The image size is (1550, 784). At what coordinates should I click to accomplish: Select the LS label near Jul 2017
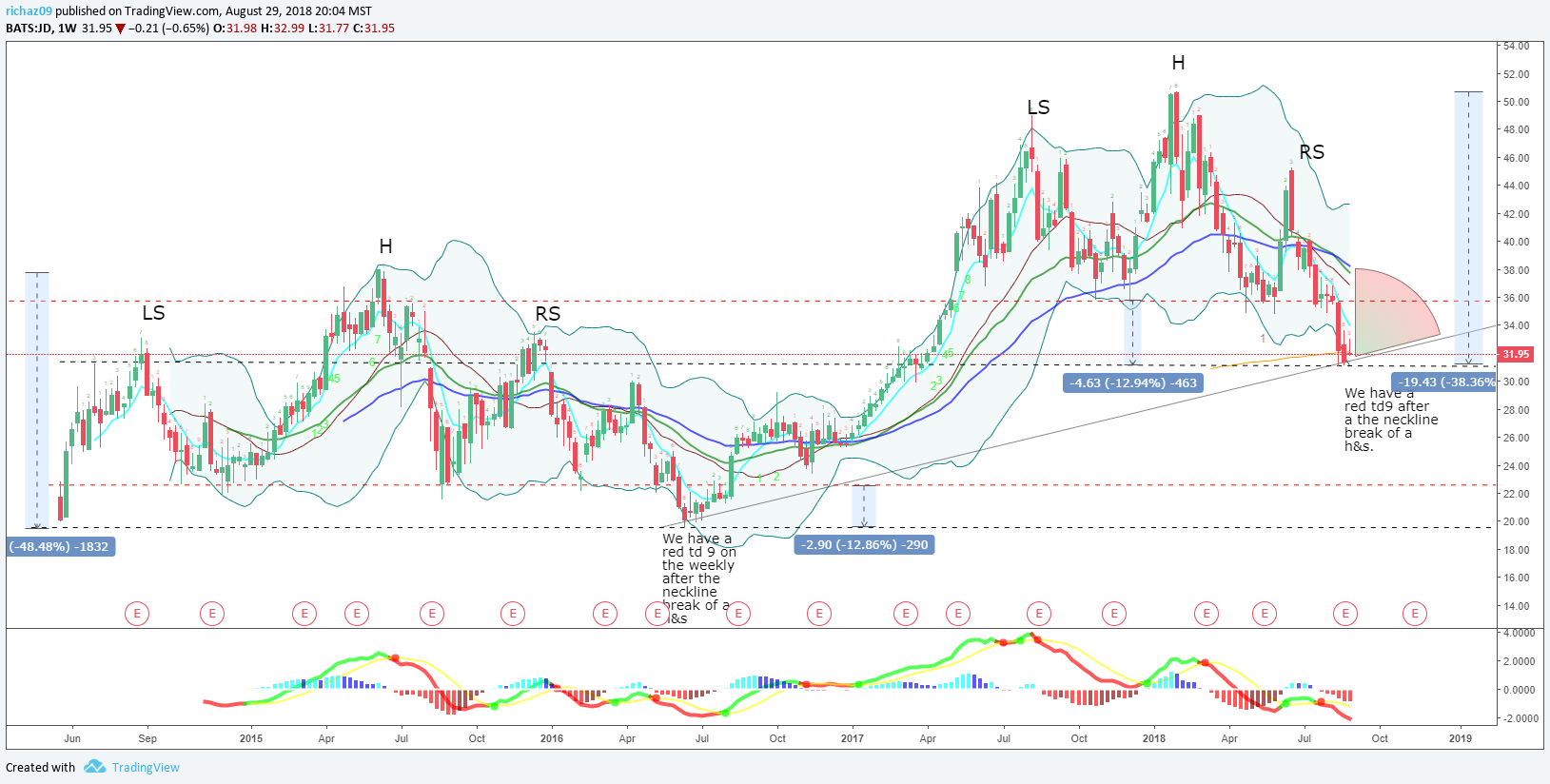1038,108
